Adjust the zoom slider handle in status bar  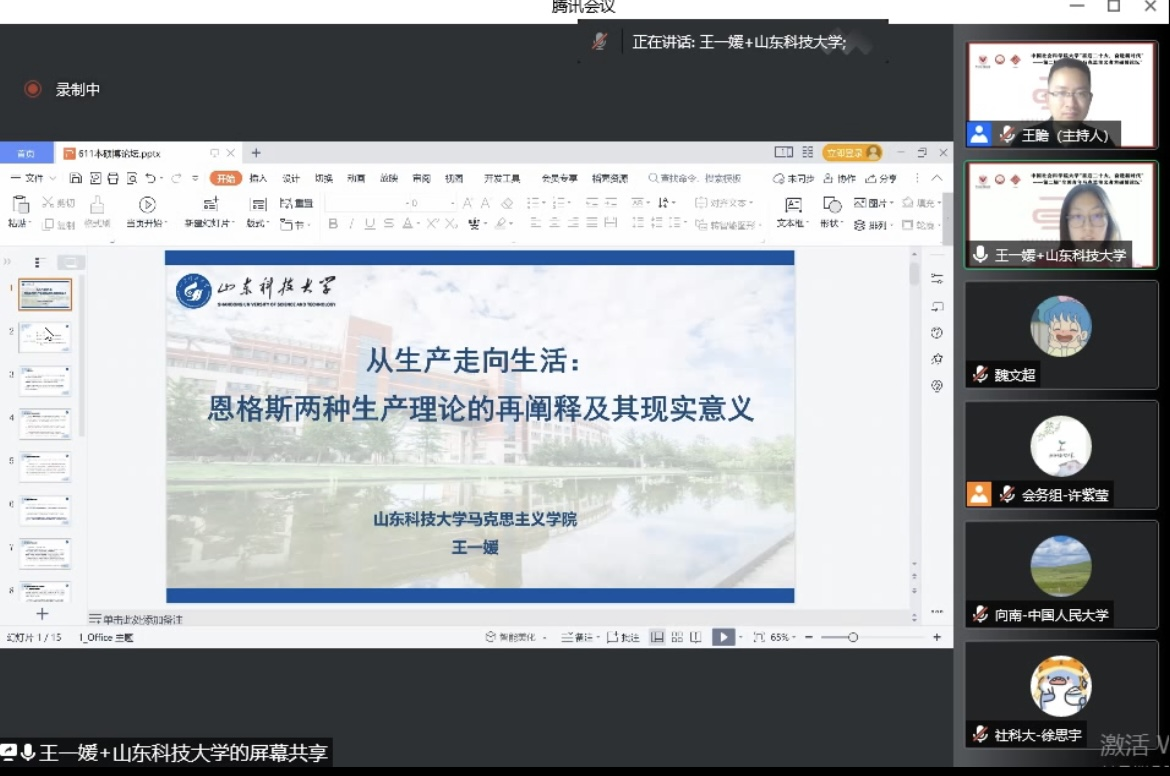pyautogui.click(x=852, y=637)
